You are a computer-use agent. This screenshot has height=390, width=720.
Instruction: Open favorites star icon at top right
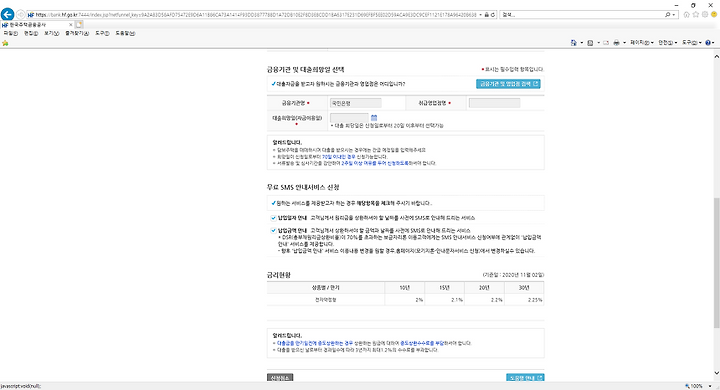696,15
